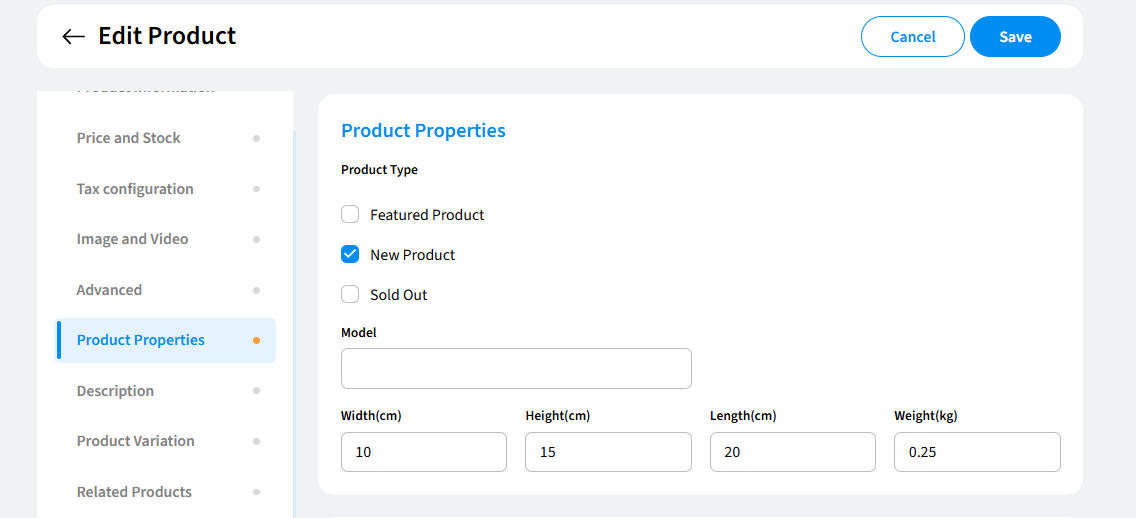Click into the Model text field
The image size is (1136, 518).
516,368
